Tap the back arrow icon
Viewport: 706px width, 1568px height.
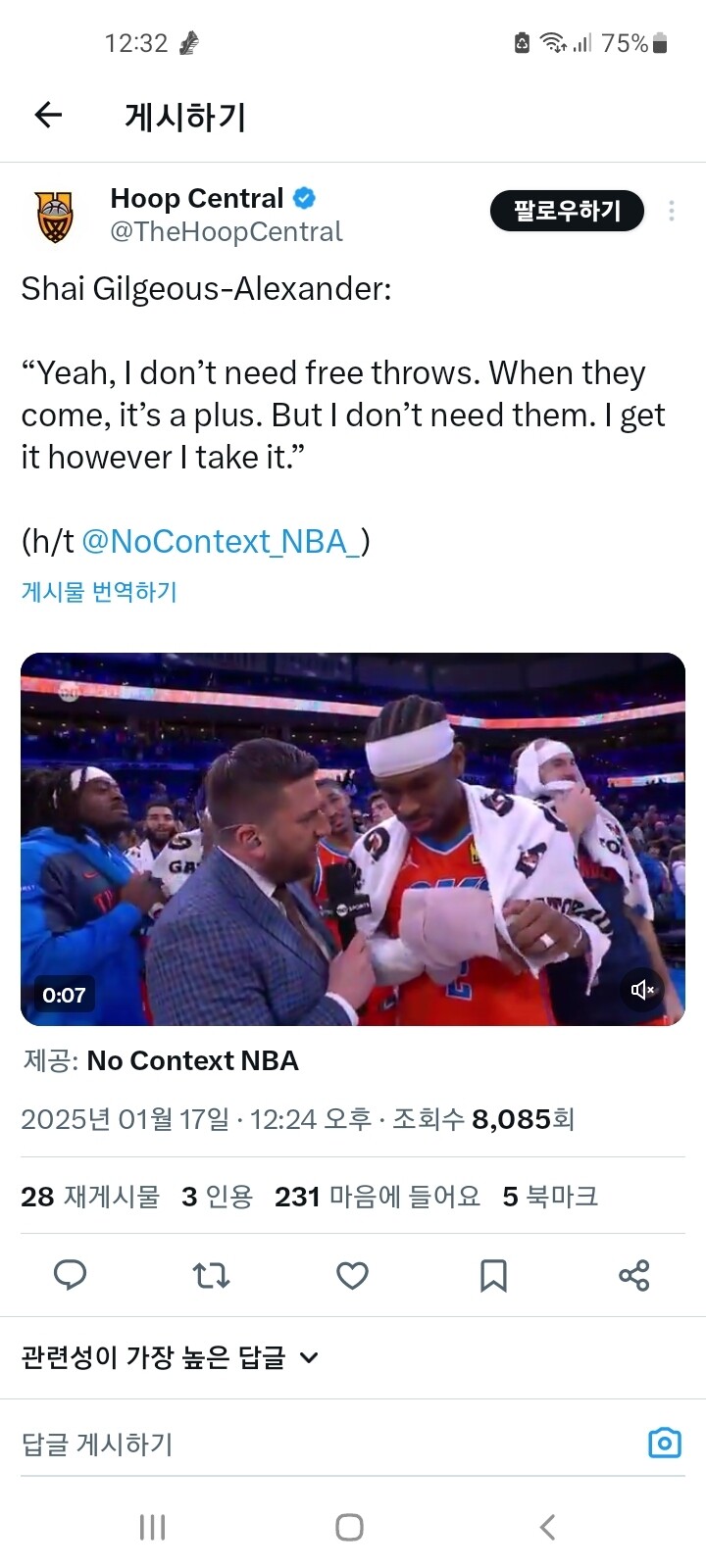pos(48,116)
